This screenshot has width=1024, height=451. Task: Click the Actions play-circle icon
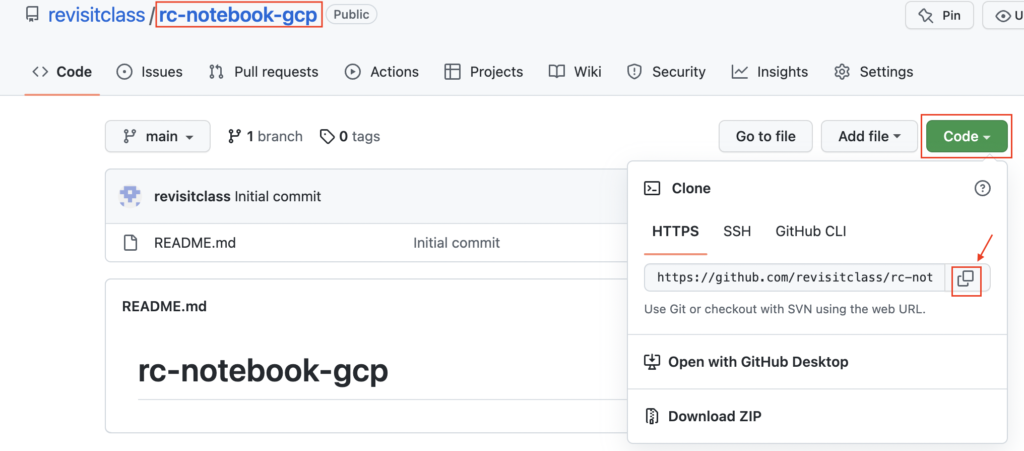[x=353, y=72]
